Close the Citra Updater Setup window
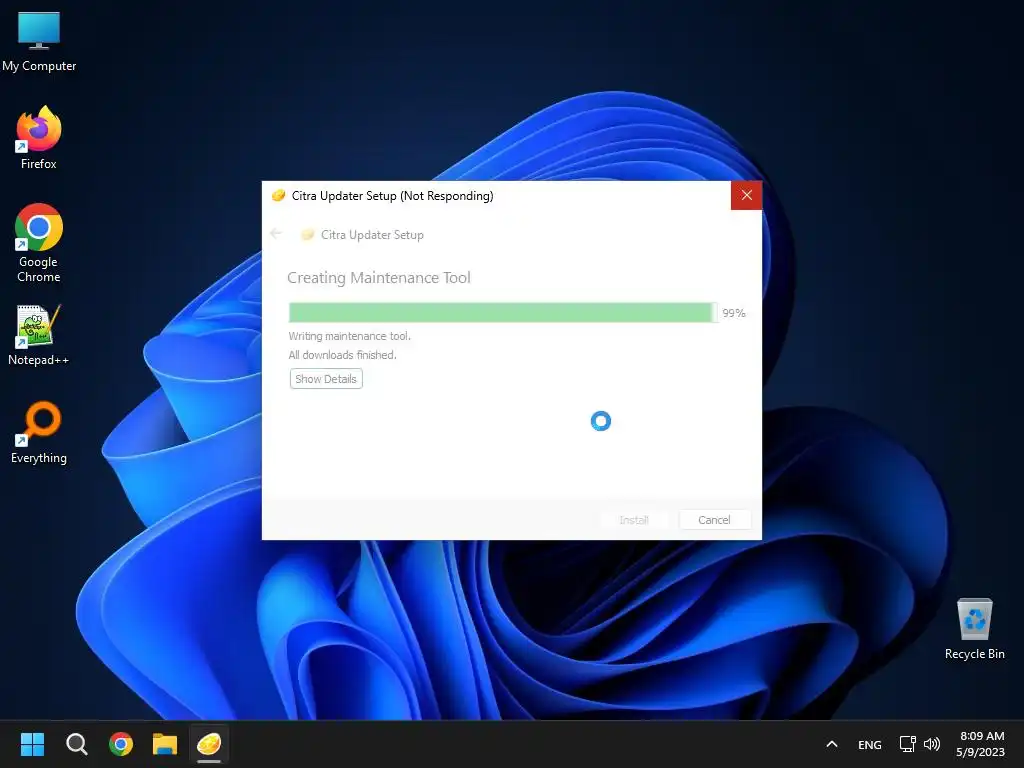The width and height of the screenshot is (1024, 768). 746,195
